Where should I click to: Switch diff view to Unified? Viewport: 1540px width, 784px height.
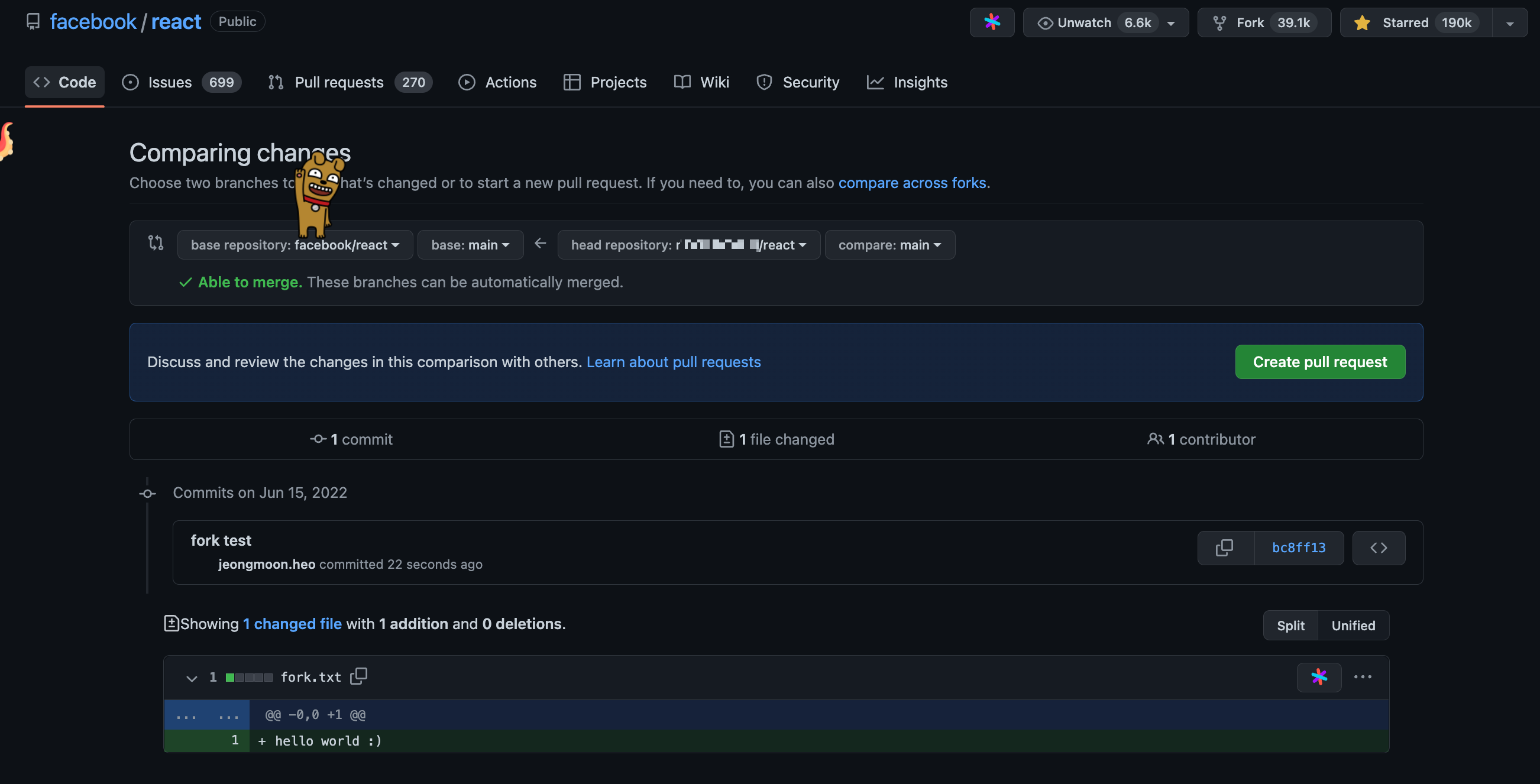[1353, 625]
